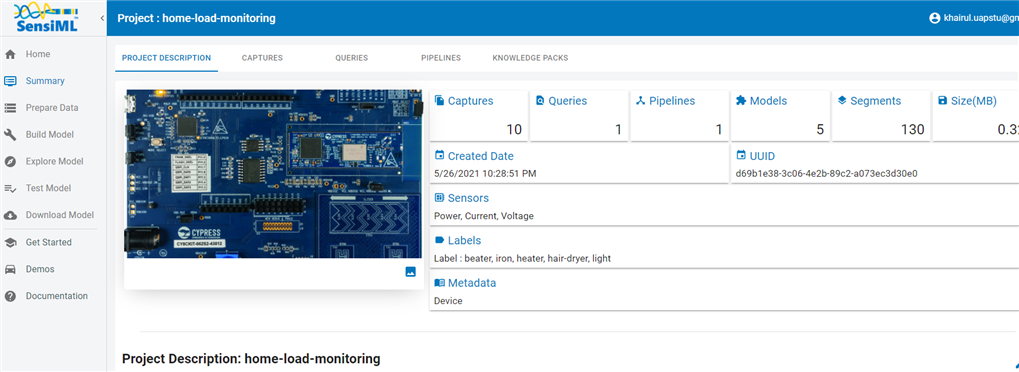The height and width of the screenshot is (372, 1019).
Task: Click the Explore Model compass icon
Action: tap(10, 161)
